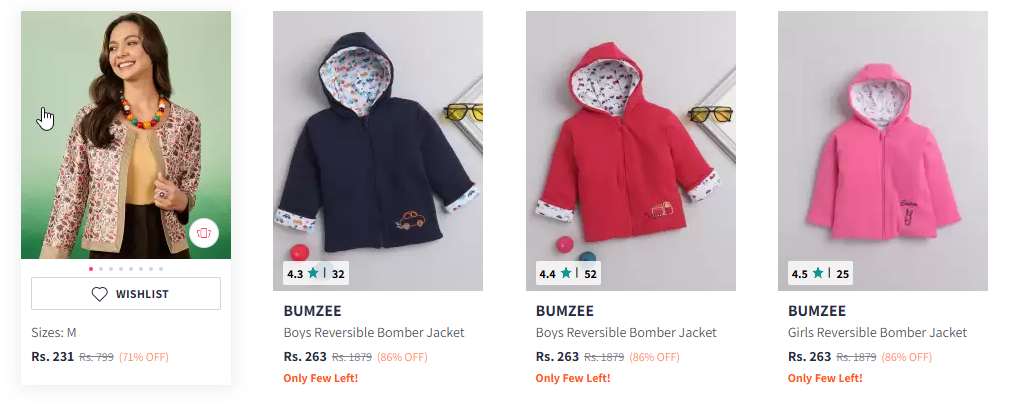Select the last image carousel dot
Image resolution: width=1013 pixels, height=406 pixels.
[161, 269]
